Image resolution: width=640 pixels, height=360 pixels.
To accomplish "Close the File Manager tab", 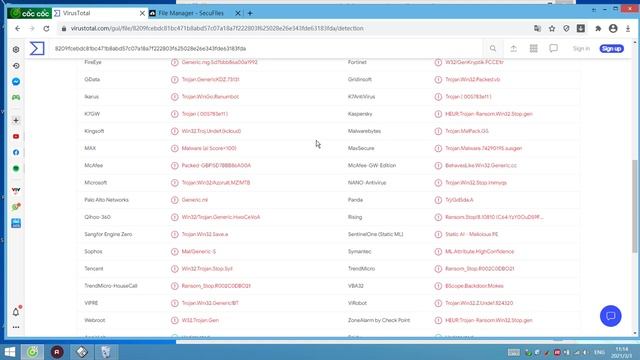I will coord(238,13).
